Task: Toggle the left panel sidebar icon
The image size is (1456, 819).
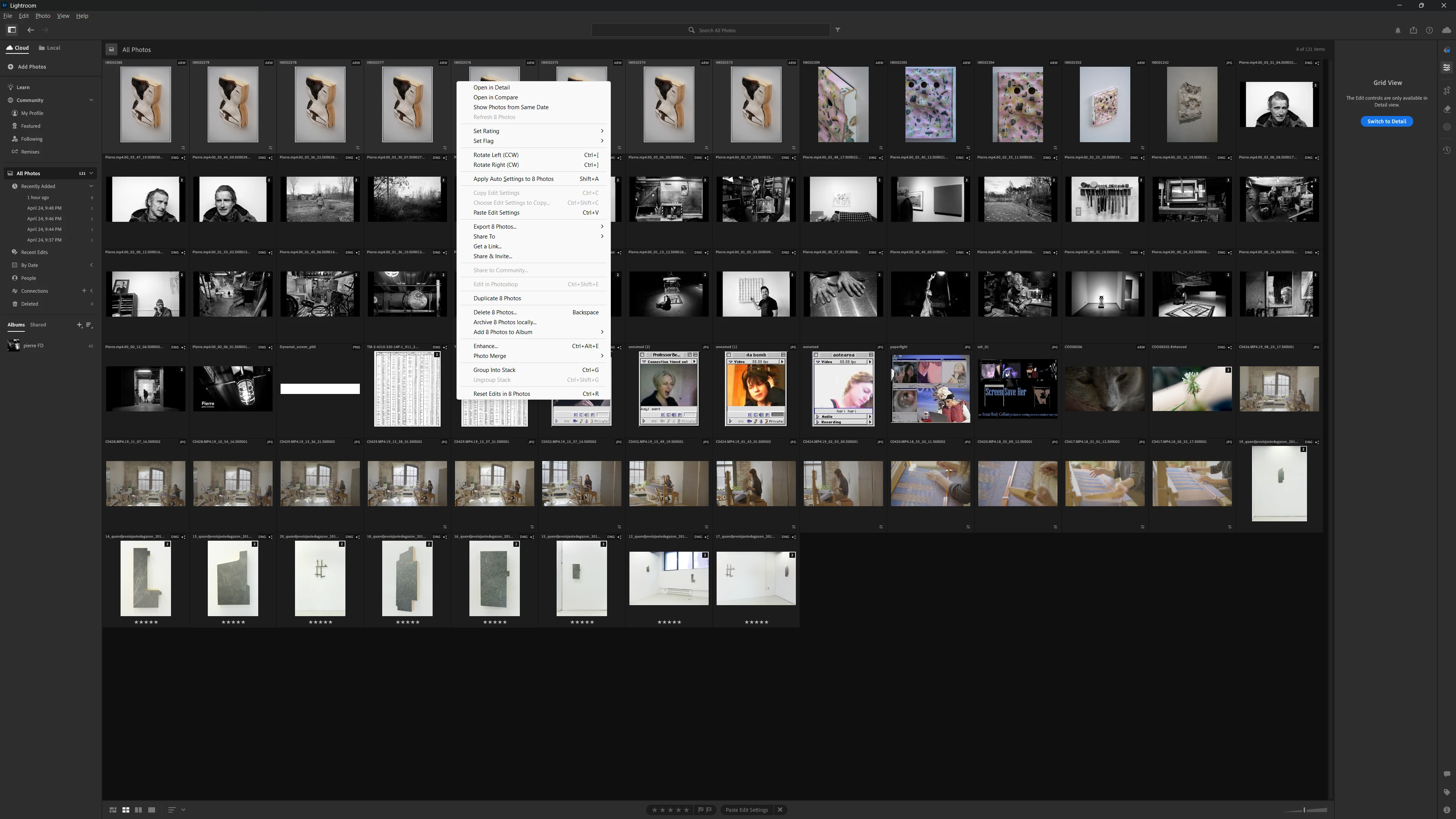Action: 11,30
